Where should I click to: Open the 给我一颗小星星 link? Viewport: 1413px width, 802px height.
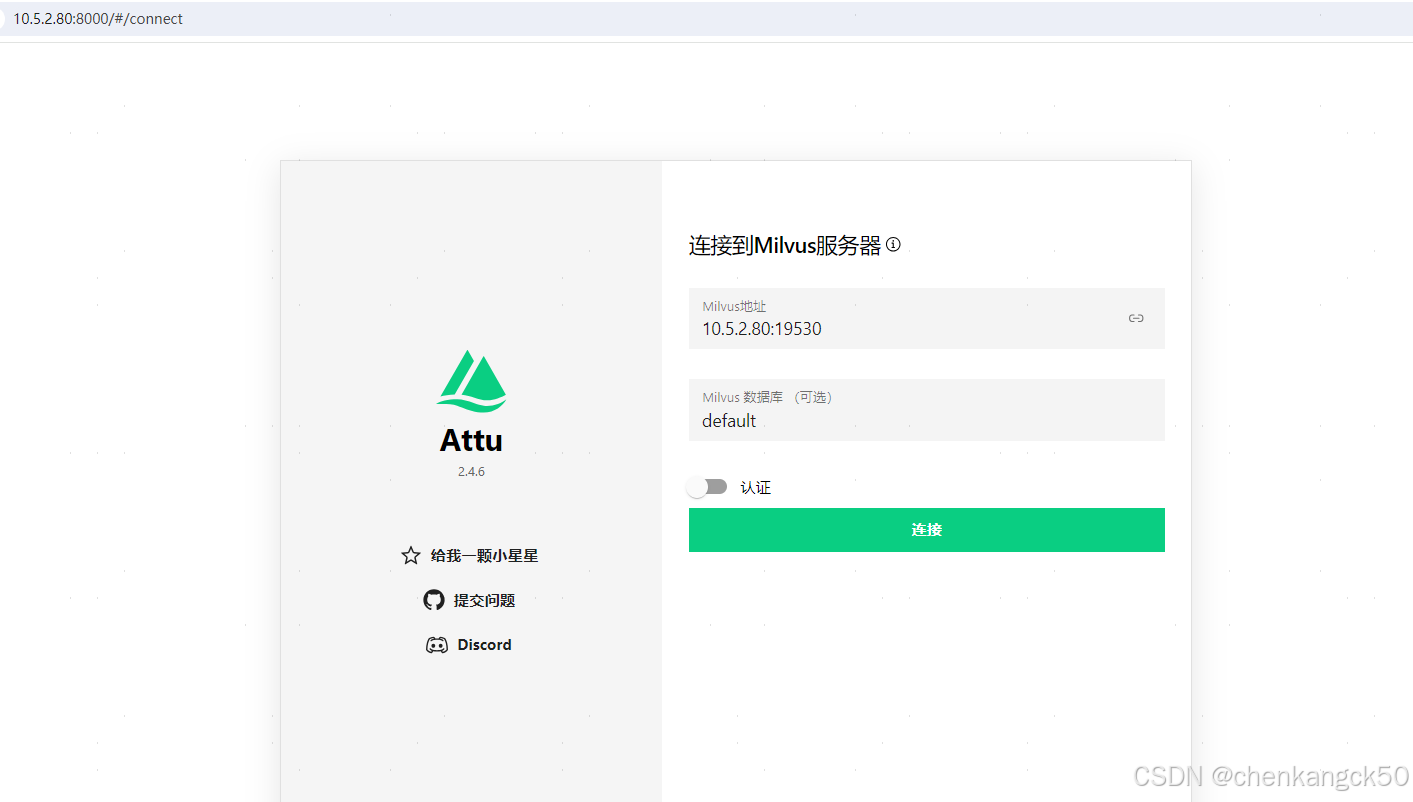pos(485,556)
